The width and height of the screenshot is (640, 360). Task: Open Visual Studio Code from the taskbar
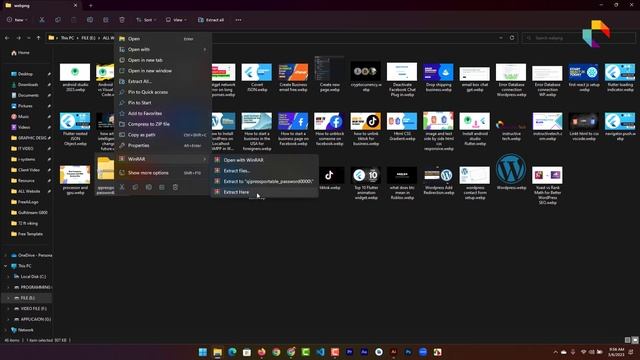coord(320,352)
